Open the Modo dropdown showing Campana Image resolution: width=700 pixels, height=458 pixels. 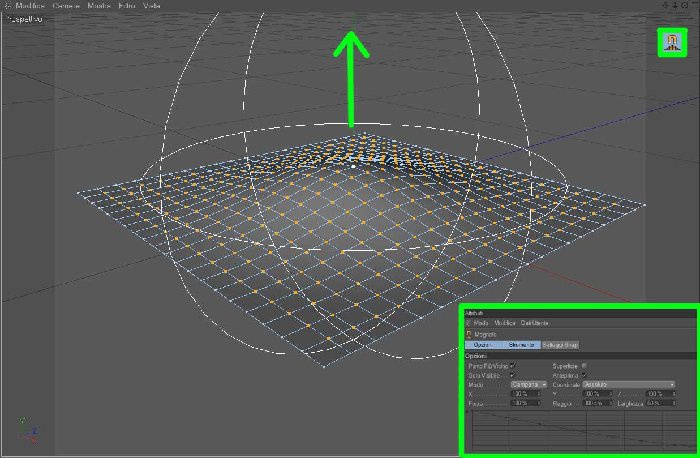[x=529, y=384]
